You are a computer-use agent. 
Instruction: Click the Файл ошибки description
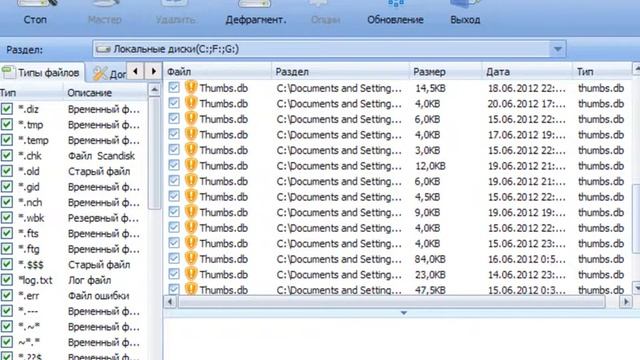click(98, 296)
